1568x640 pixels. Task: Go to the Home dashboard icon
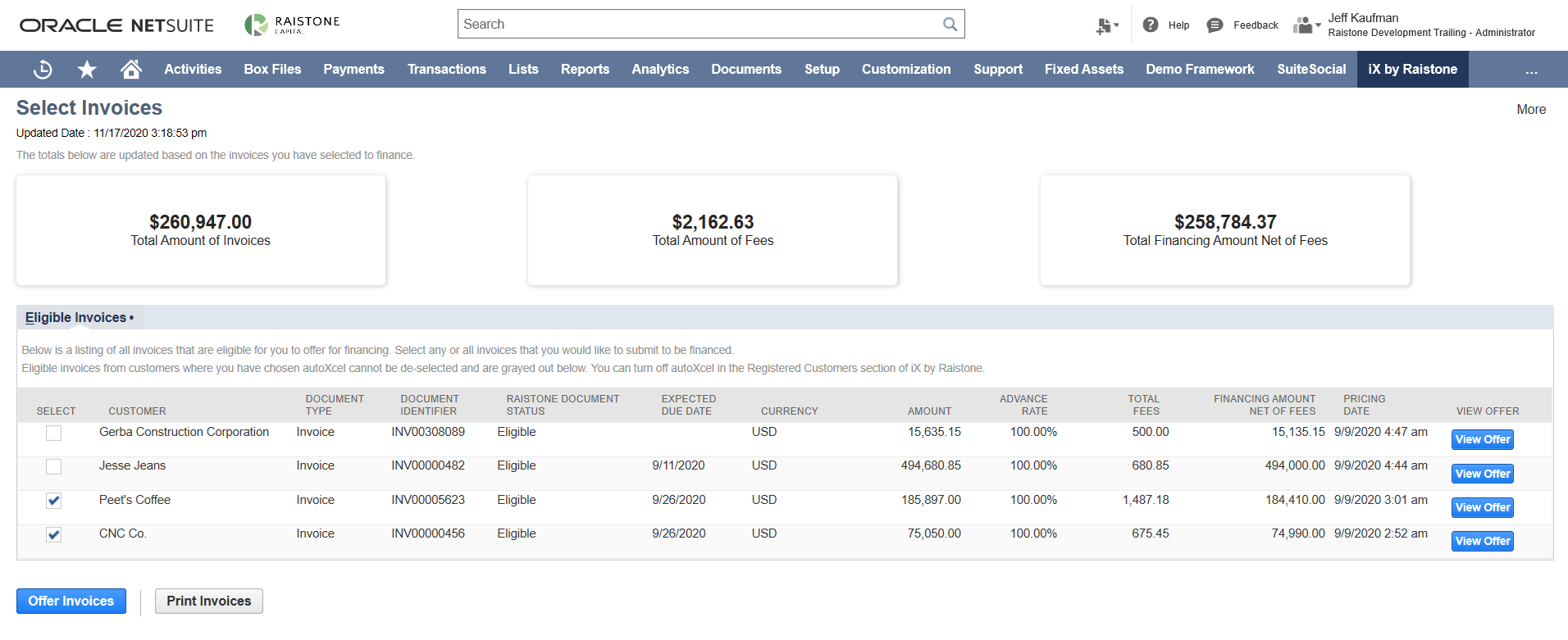point(131,70)
